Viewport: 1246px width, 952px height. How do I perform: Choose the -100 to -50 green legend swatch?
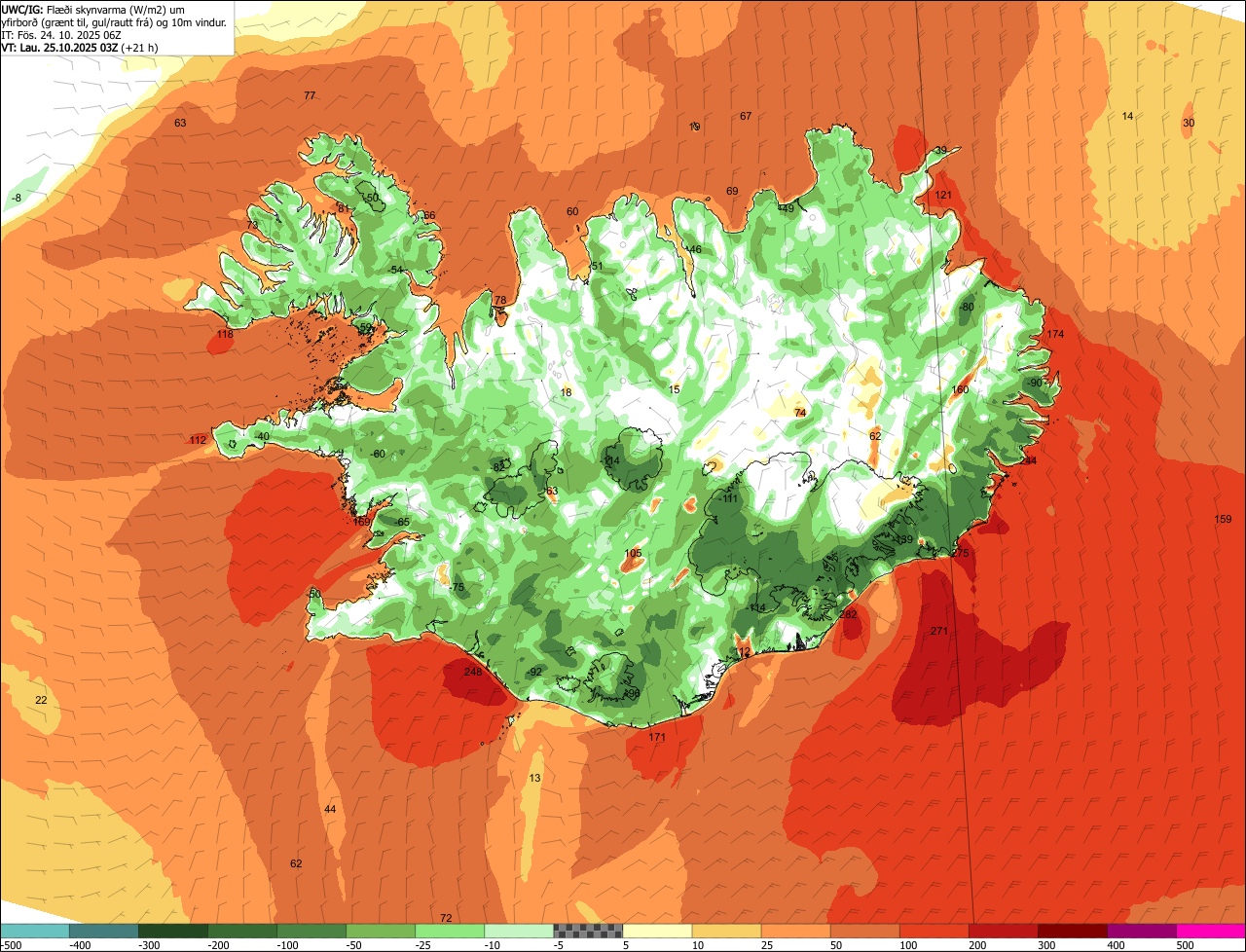[x=311, y=931]
